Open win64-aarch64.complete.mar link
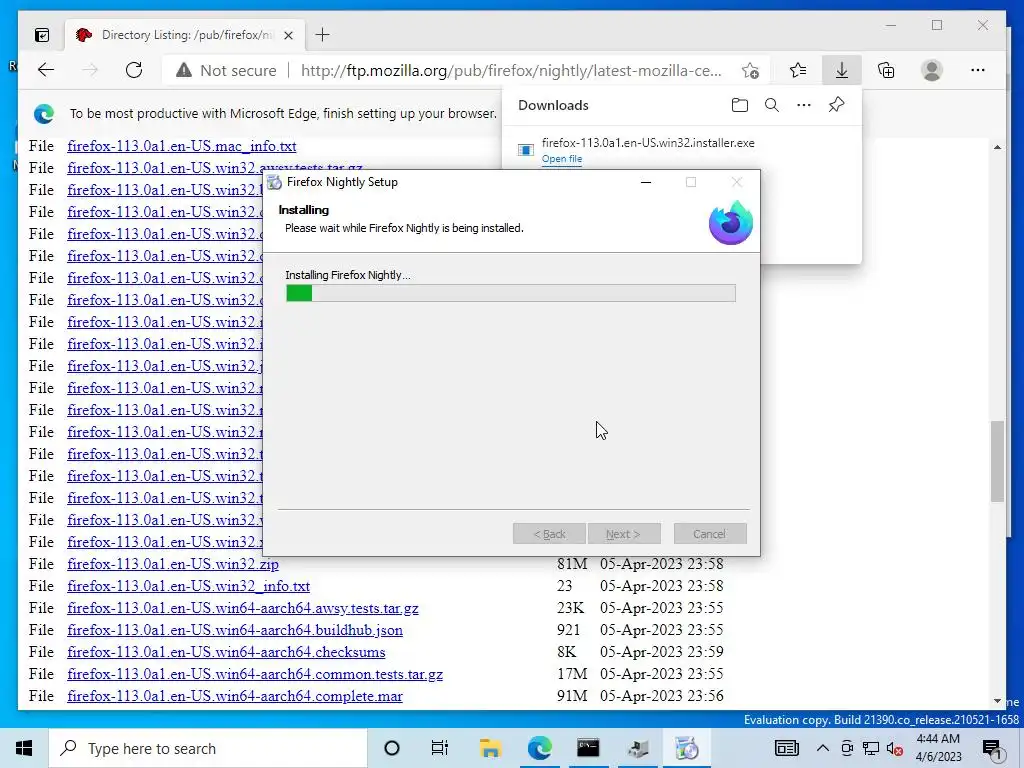Image resolution: width=1024 pixels, height=768 pixels. pyautogui.click(x=235, y=696)
